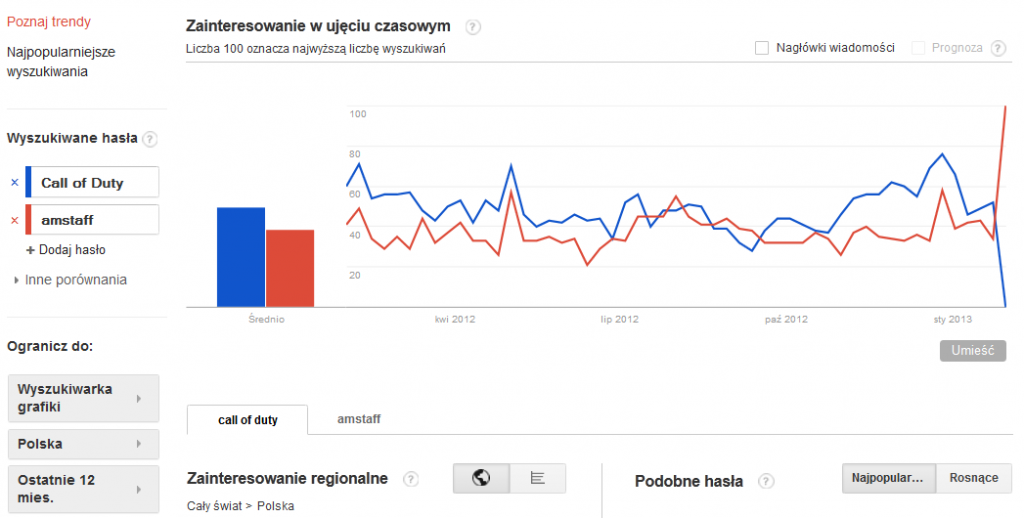Image resolution: width=1024 pixels, height=518 pixels.
Task: Switch to globe map view
Action: (x=481, y=478)
